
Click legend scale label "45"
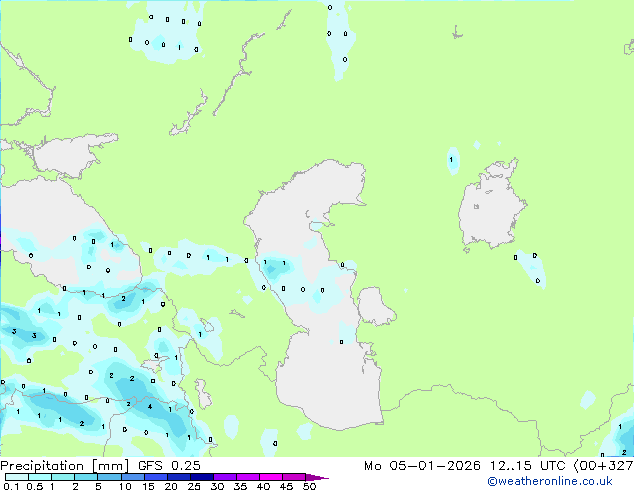pyautogui.click(x=287, y=486)
